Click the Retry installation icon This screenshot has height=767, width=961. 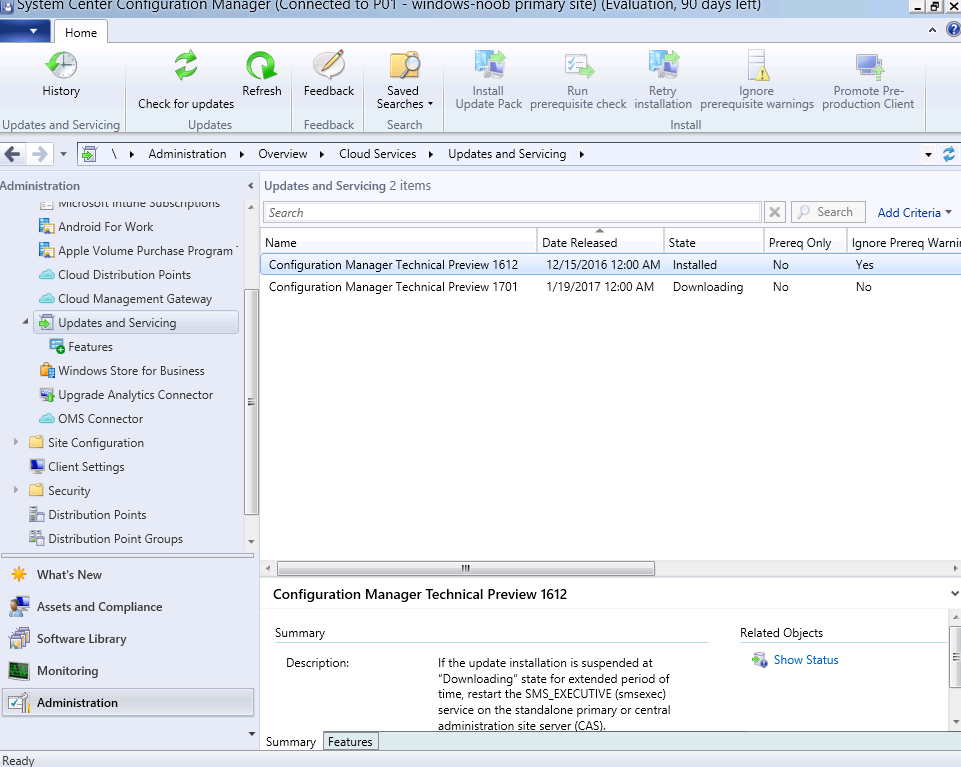click(663, 65)
